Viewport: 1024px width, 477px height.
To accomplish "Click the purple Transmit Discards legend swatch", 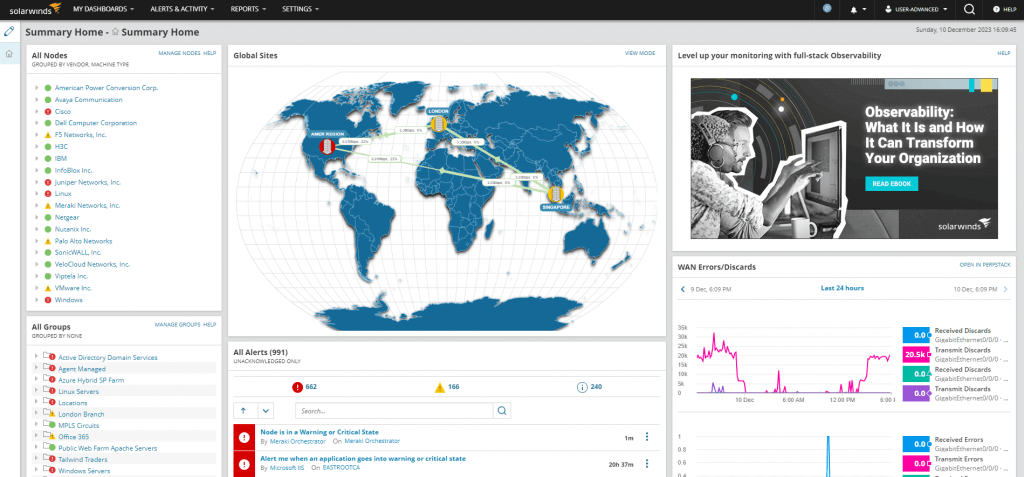I will coord(916,393).
